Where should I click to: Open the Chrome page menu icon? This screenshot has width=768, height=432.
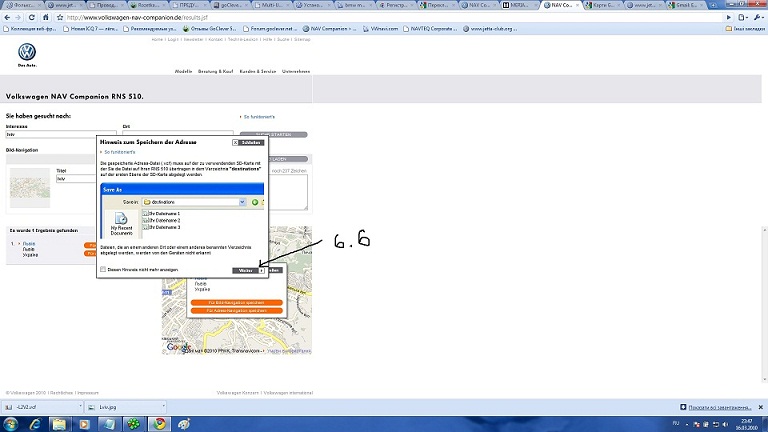(x=743, y=17)
